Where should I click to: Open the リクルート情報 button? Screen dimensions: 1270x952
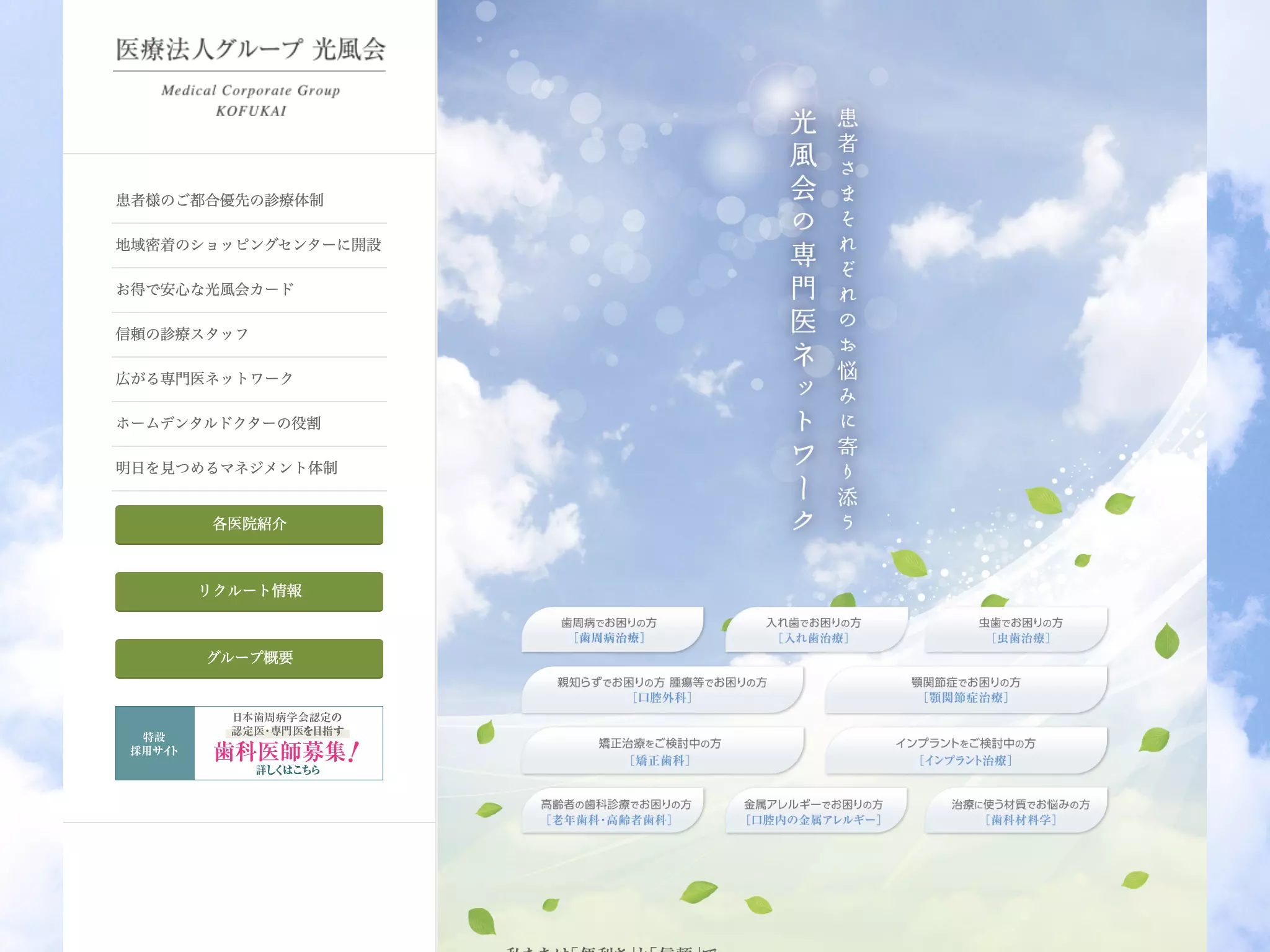click(249, 591)
